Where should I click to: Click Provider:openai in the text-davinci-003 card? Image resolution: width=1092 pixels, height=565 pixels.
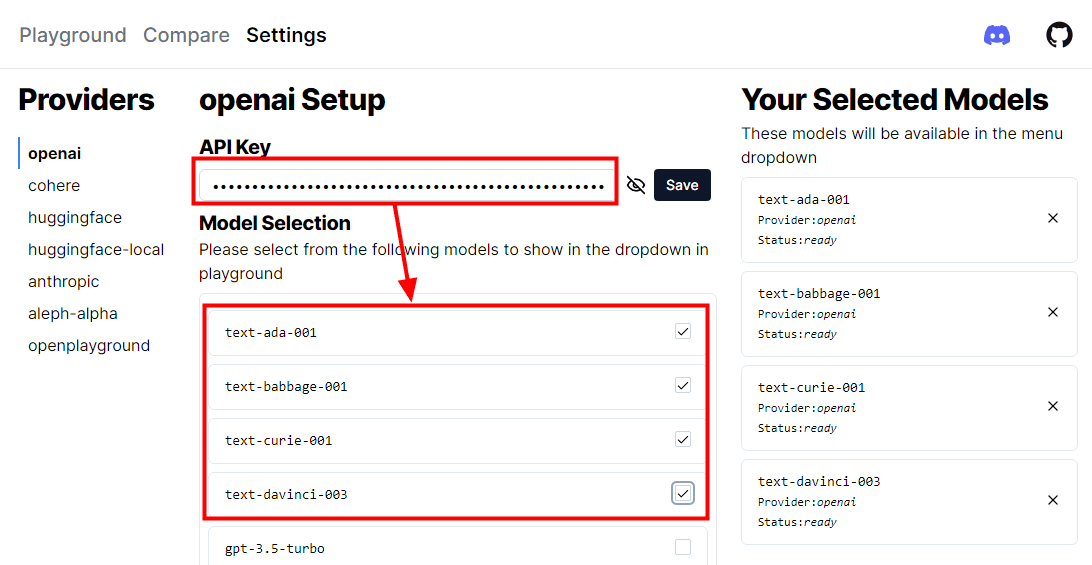(807, 502)
